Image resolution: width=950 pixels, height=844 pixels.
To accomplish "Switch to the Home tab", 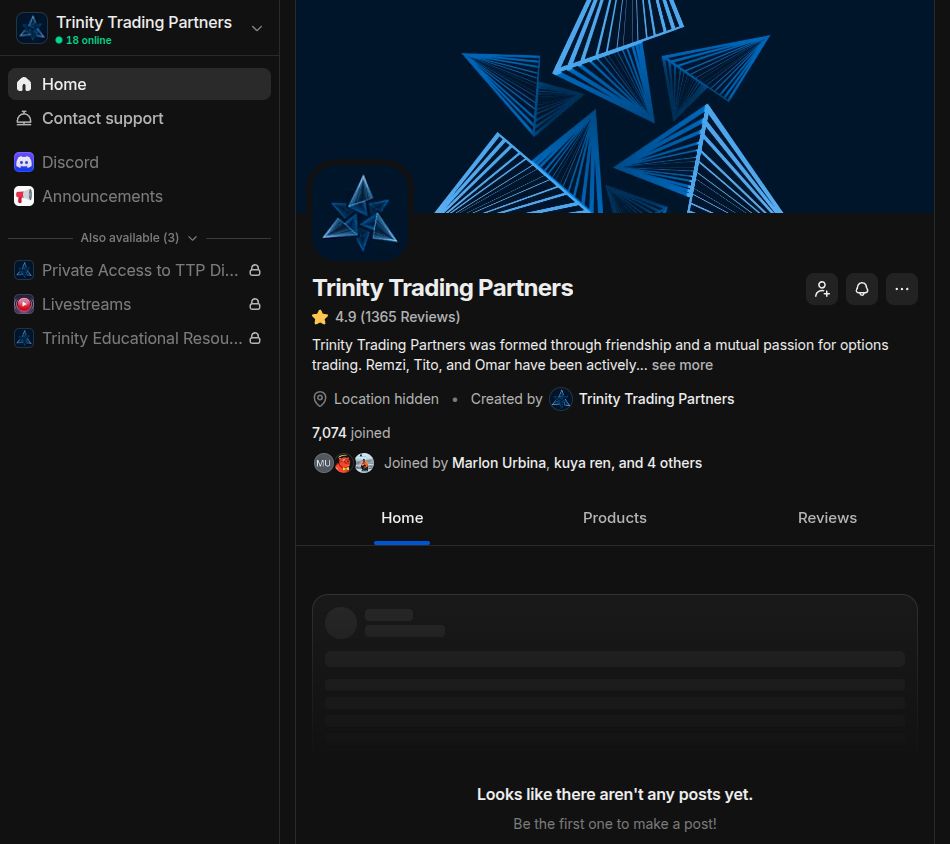I will tap(402, 518).
